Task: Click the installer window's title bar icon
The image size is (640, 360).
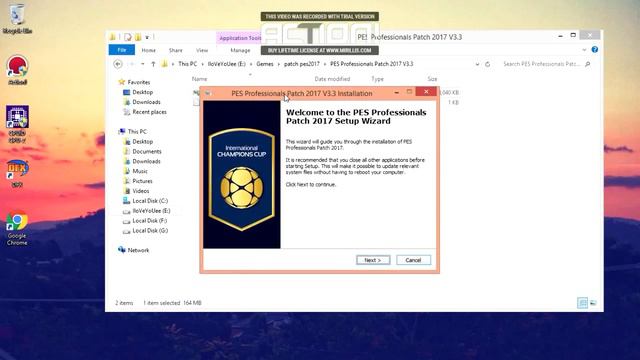Action: coord(208,93)
